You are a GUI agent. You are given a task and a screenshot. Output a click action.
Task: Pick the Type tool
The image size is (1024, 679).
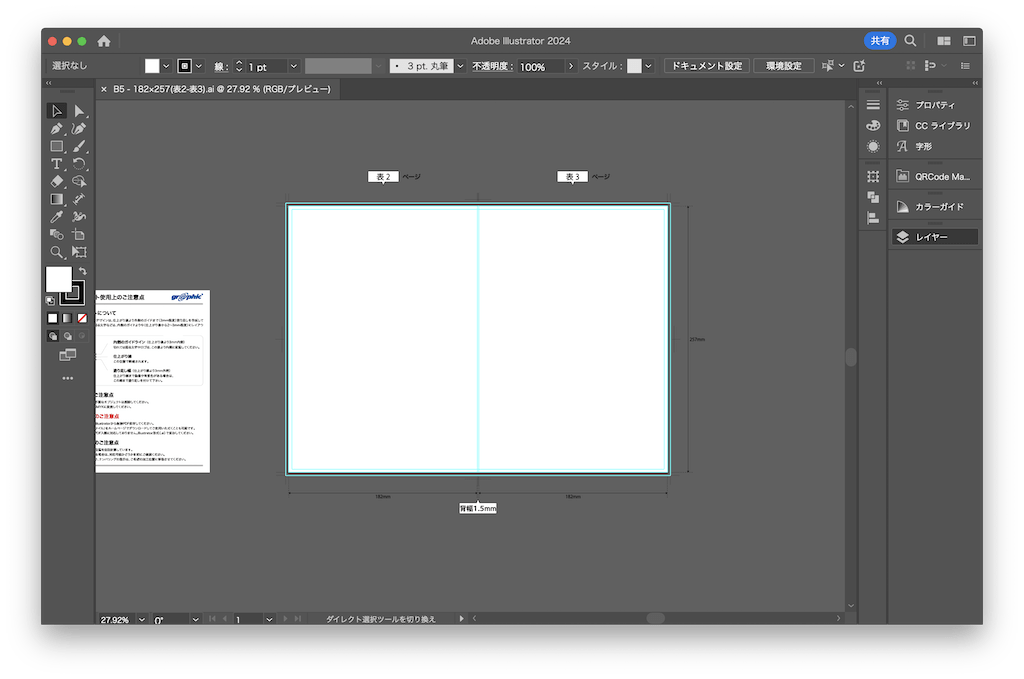pos(58,164)
